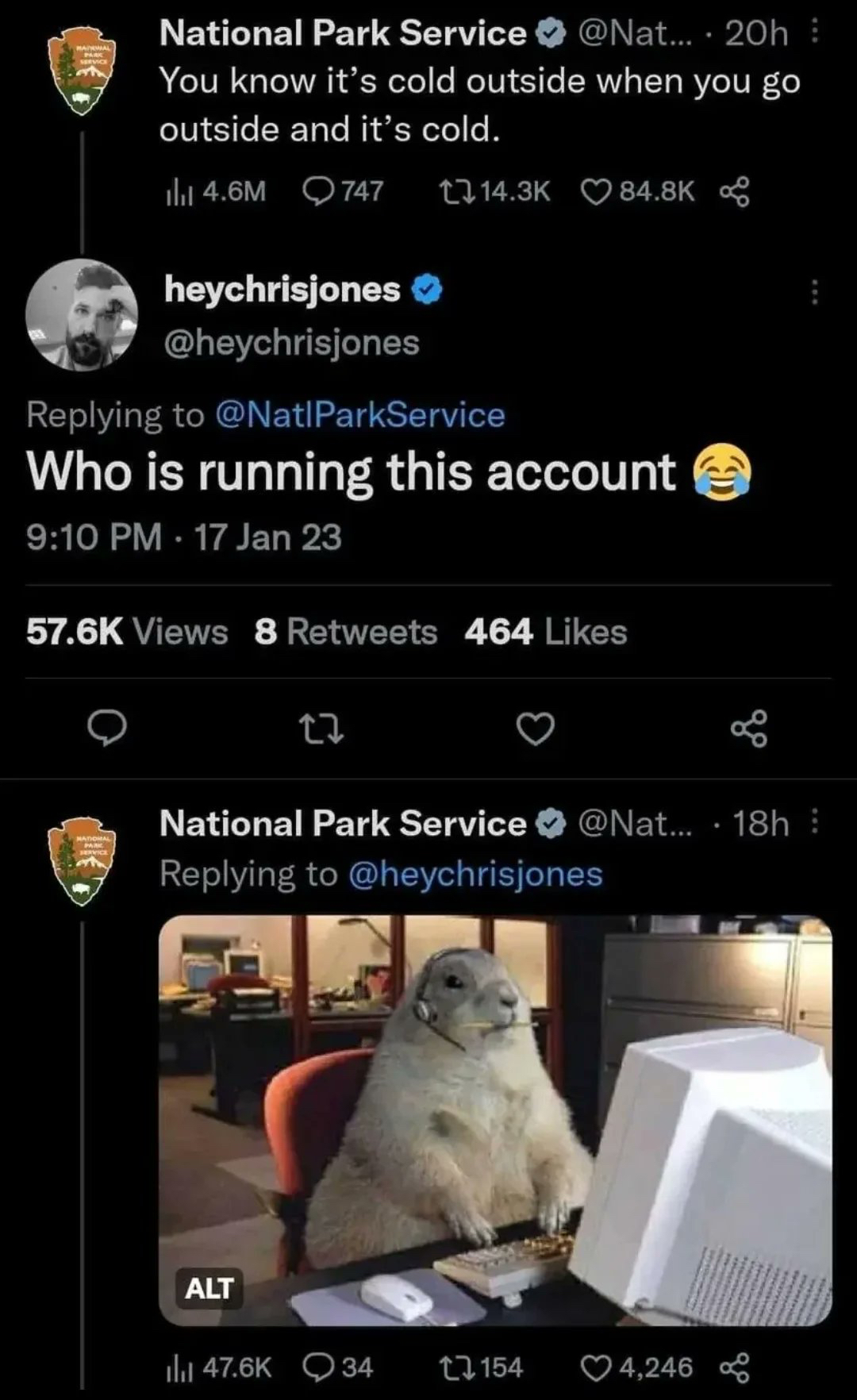This screenshot has width=857, height=1400.
Task: Open more options menu for heychrisjones tweet
Action: coord(814,292)
